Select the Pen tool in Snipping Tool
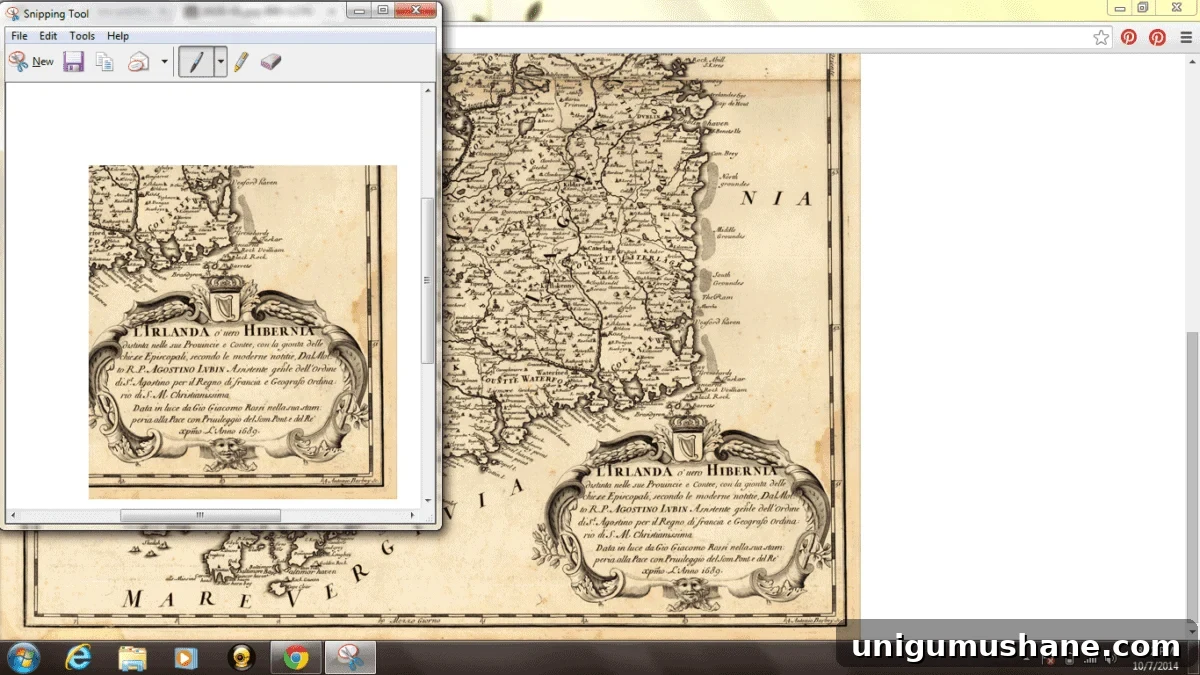Screen dimensions: 1200x675 [196, 62]
